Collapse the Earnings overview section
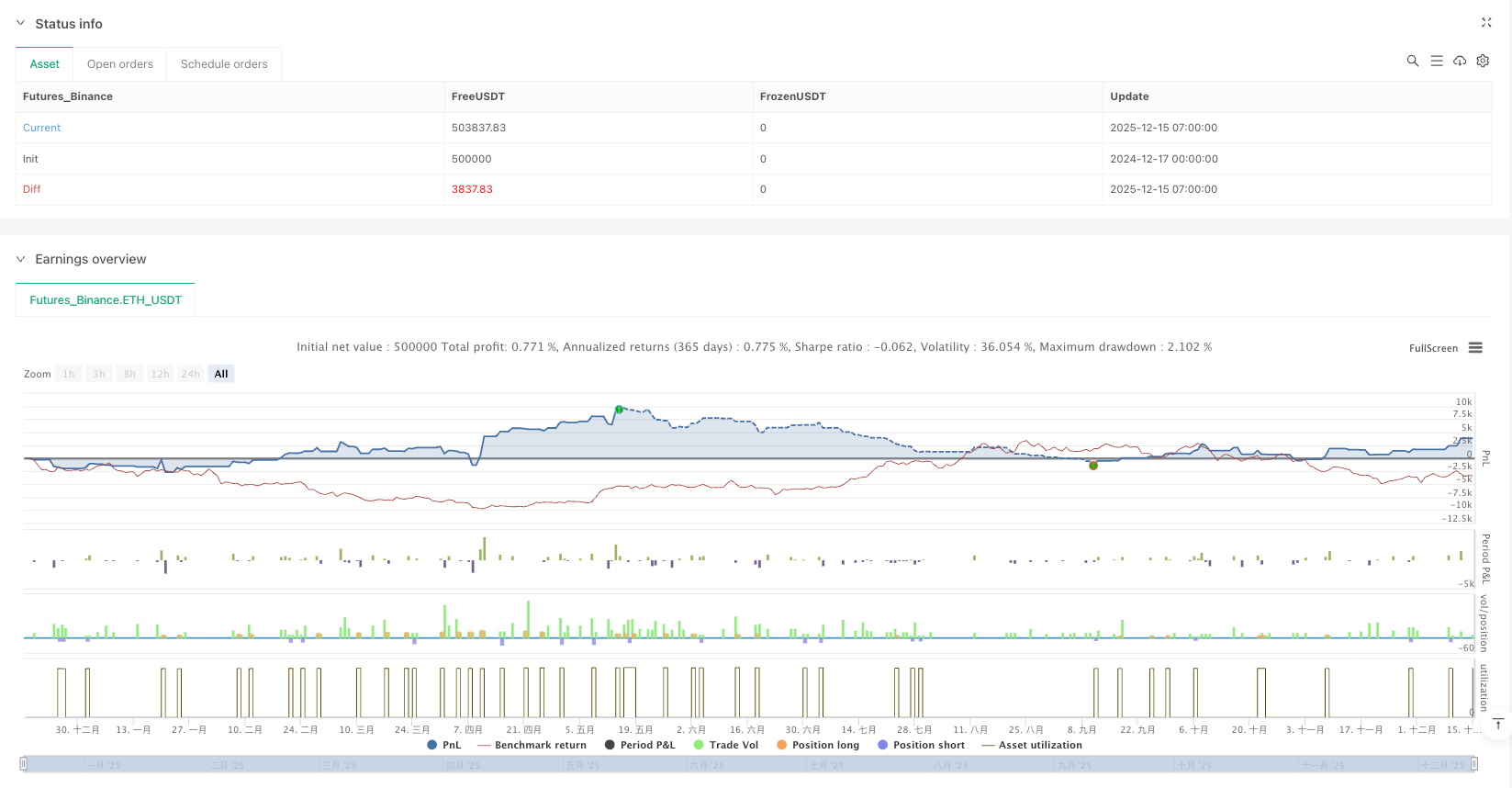 coord(21,259)
